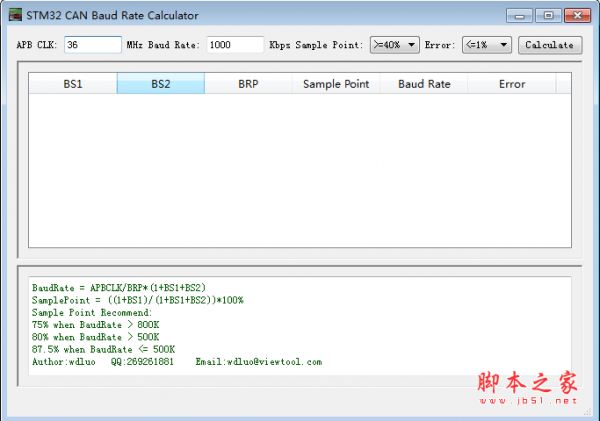Open the Sample Point dropdown
This screenshot has width=600, height=421.
pyautogui.click(x=395, y=45)
